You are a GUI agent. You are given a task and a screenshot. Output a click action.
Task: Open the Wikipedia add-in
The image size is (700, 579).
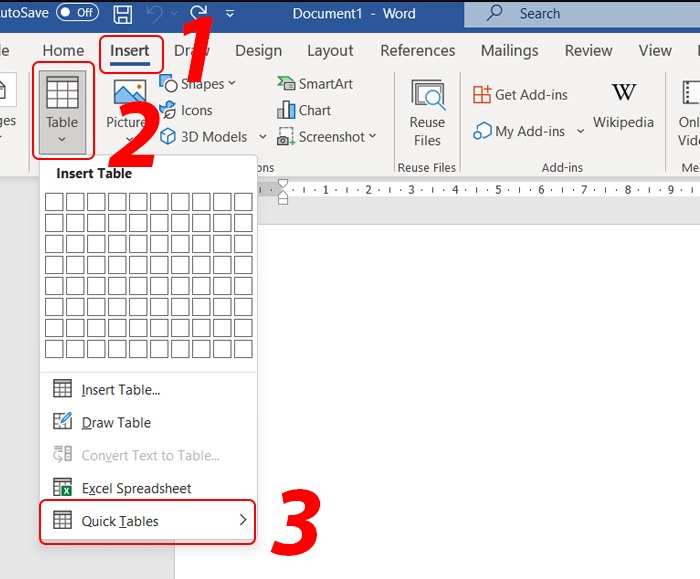point(623,105)
